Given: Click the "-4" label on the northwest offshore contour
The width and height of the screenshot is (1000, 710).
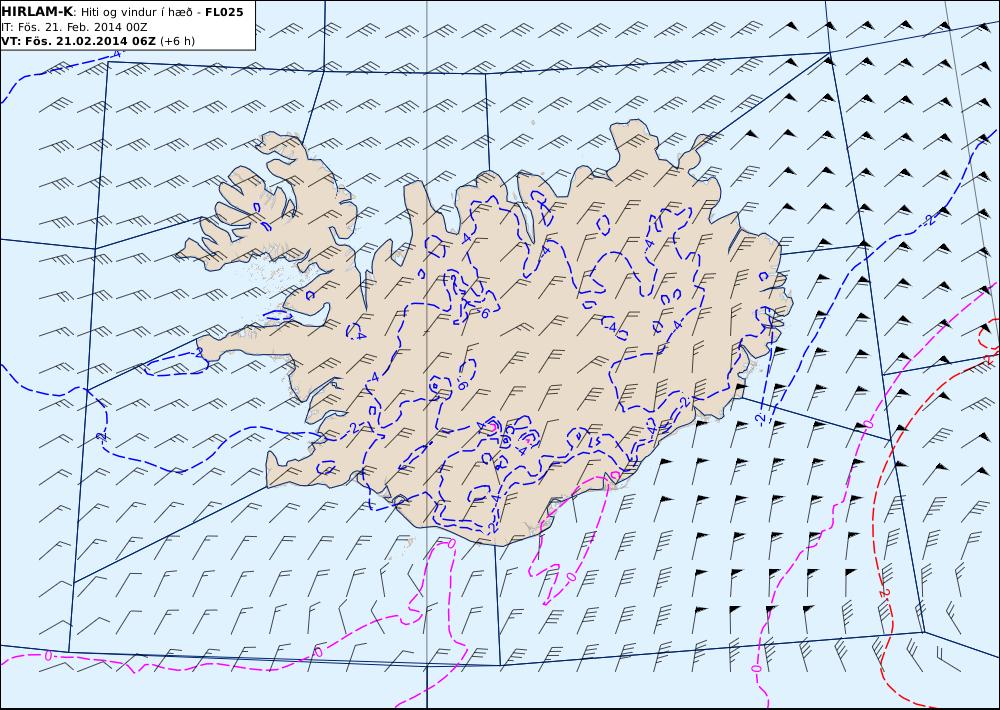Looking at the screenshot, I should 115,54.
